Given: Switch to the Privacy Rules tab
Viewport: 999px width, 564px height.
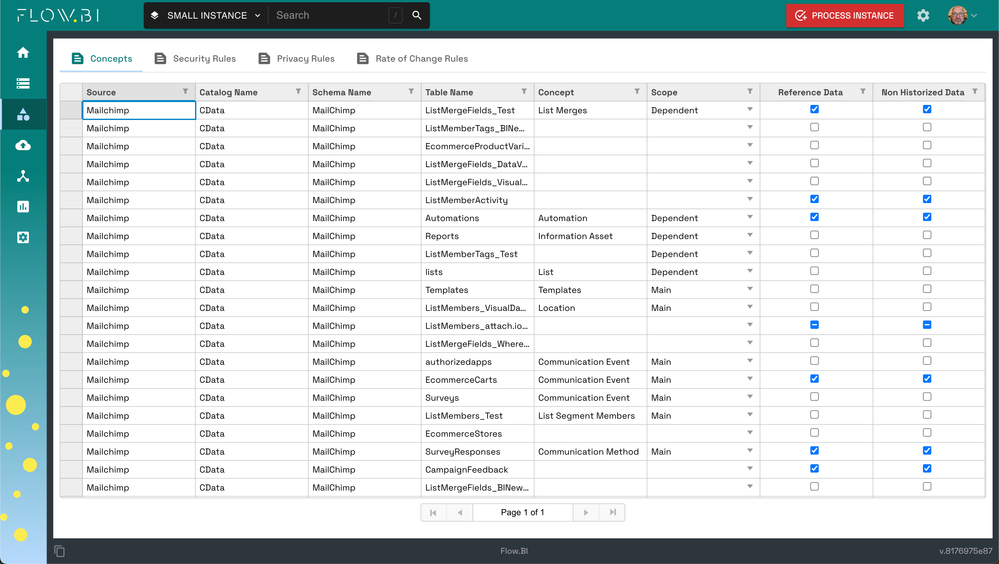Looking at the screenshot, I should pos(296,59).
